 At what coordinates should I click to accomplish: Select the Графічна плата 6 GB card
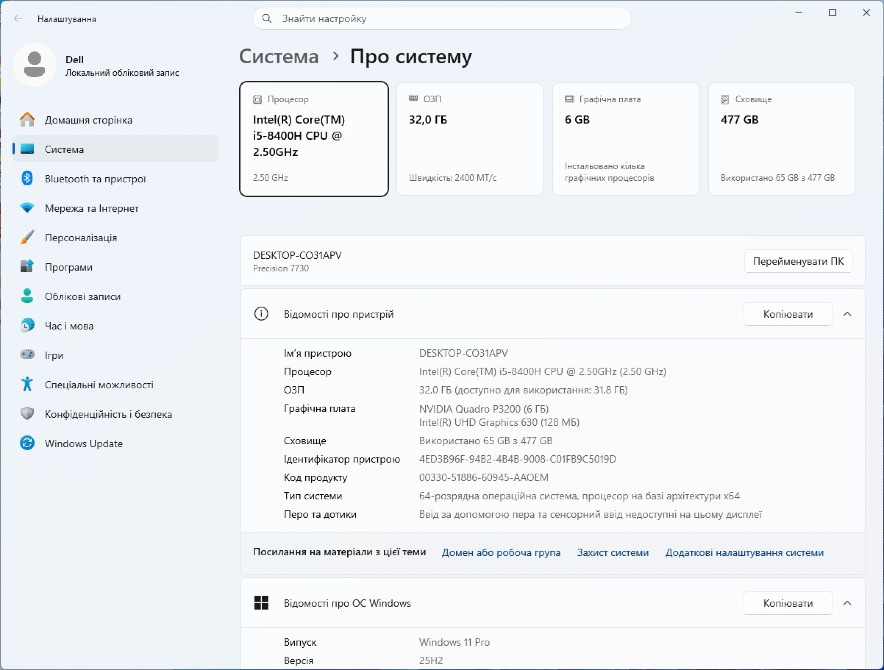626,139
